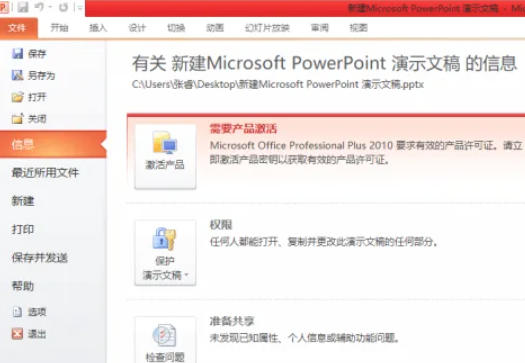Click the Undo arrow in quick access toolbar
The image size is (525, 363).
pos(40,7)
